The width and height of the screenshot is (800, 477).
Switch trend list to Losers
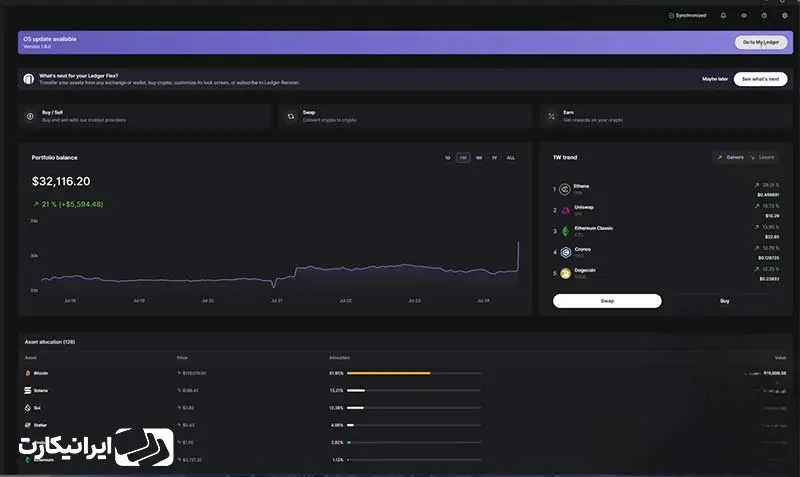coord(762,157)
